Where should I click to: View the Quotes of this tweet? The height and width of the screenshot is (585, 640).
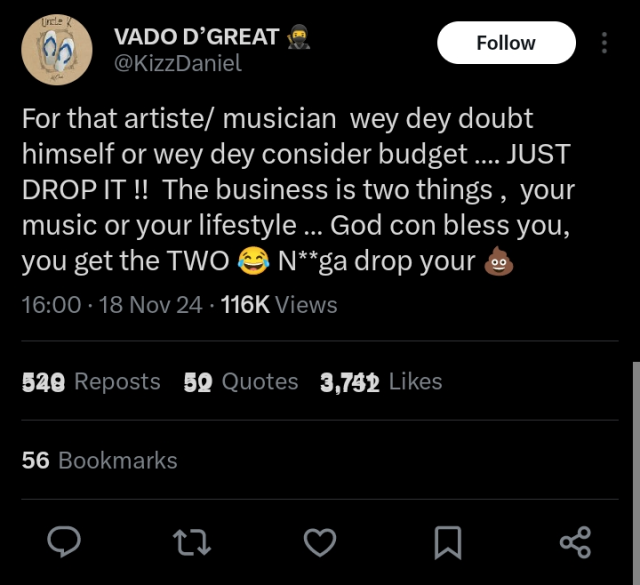tap(241, 381)
